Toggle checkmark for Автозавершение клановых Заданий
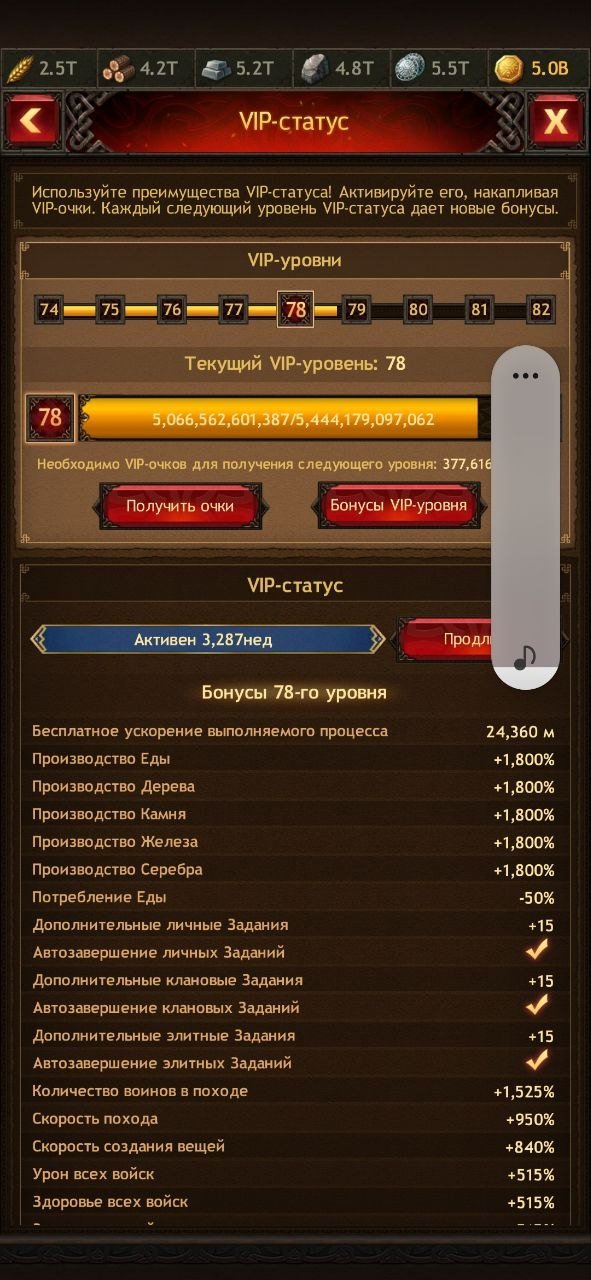Screen dimensions: 591x1280 [538, 1007]
